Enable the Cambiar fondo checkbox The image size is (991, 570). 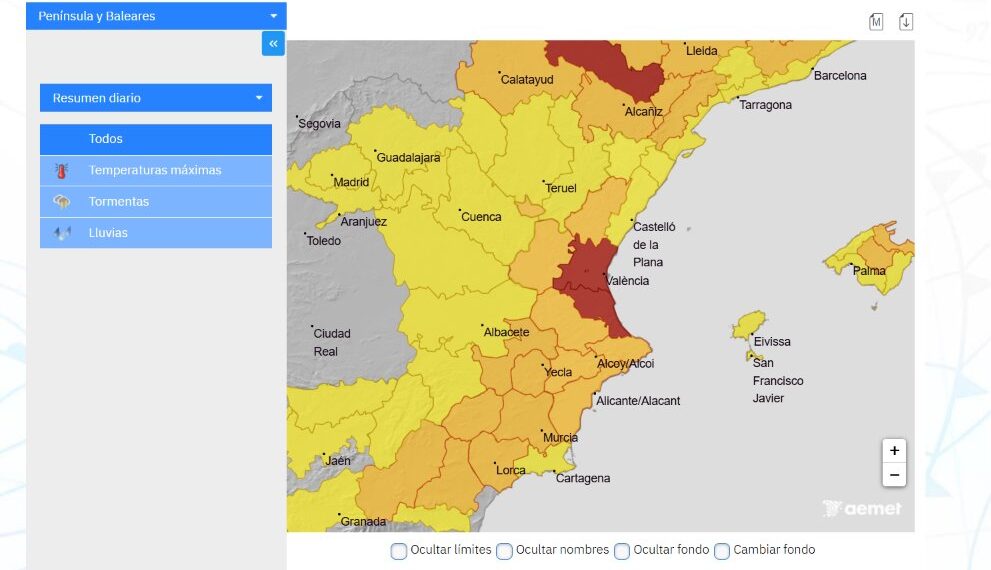pos(722,551)
